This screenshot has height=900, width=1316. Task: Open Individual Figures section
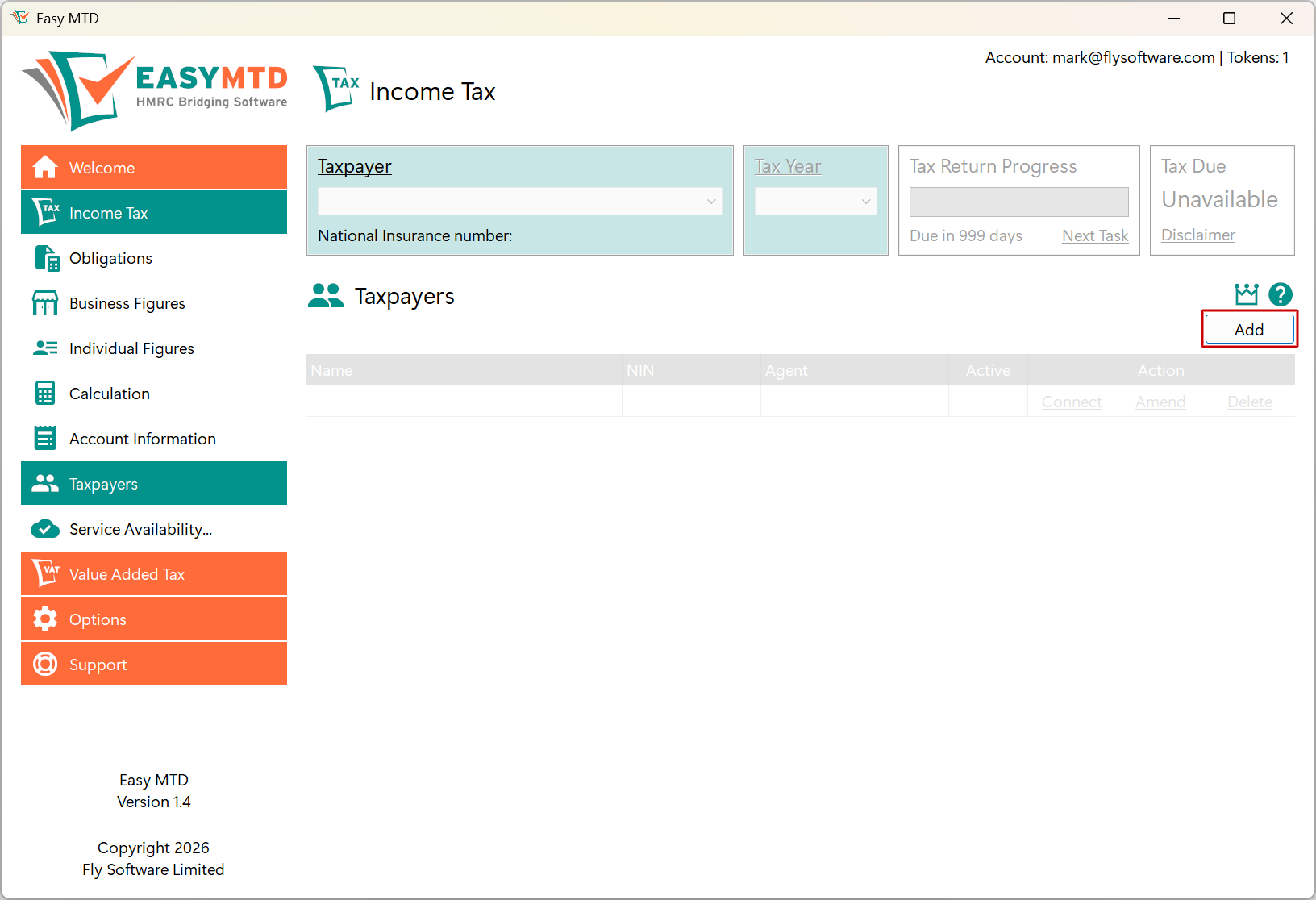[x=154, y=348]
